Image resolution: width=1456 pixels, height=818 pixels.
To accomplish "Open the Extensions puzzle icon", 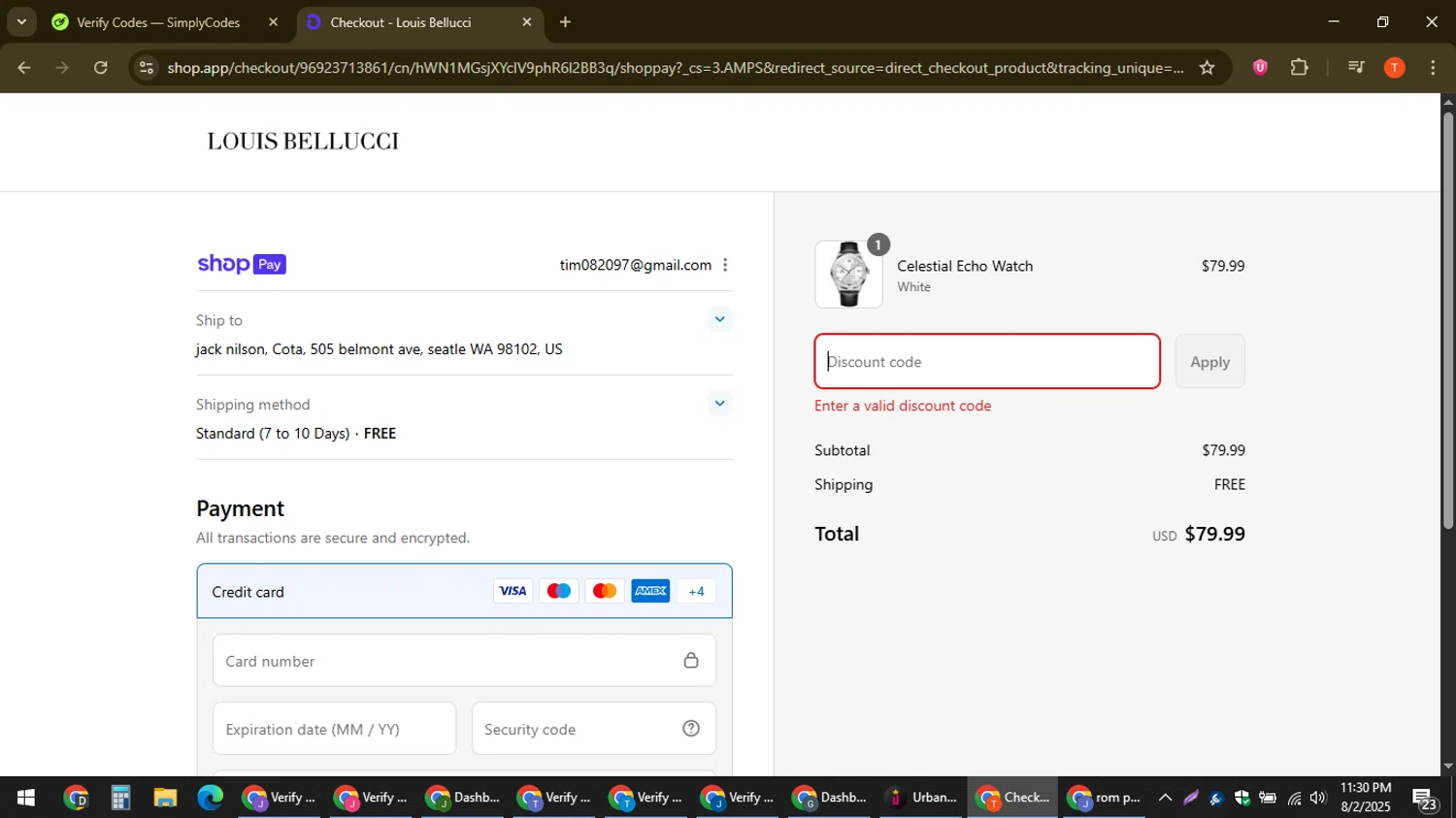I will click(1300, 68).
